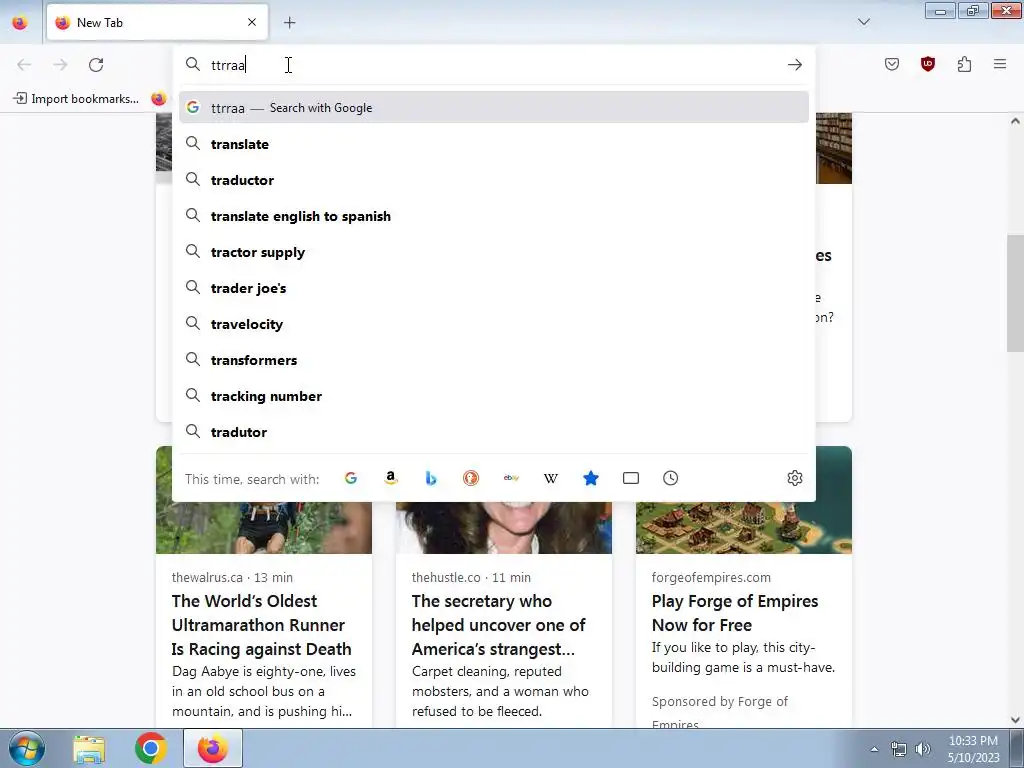The image size is (1024, 768).
Task: Open the Extensions puzzle-piece menu
Action: click(964, 64)
